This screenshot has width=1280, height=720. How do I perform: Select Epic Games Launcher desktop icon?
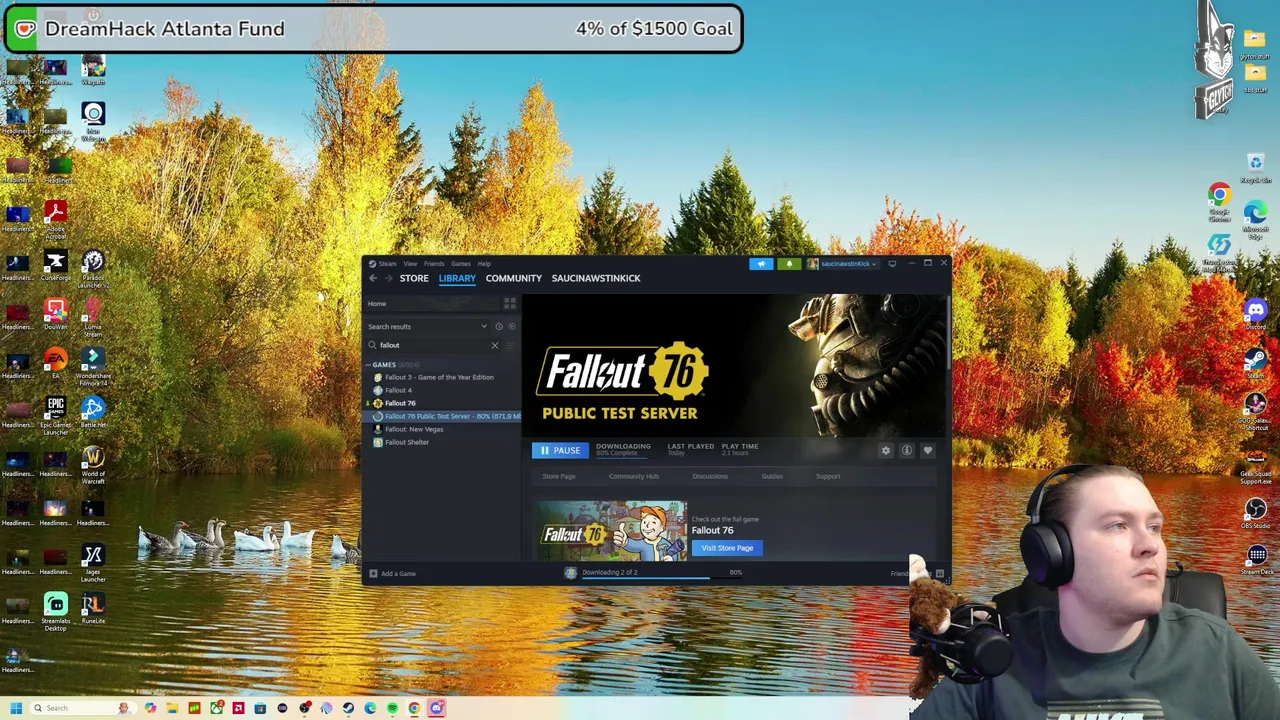[55, 415]
